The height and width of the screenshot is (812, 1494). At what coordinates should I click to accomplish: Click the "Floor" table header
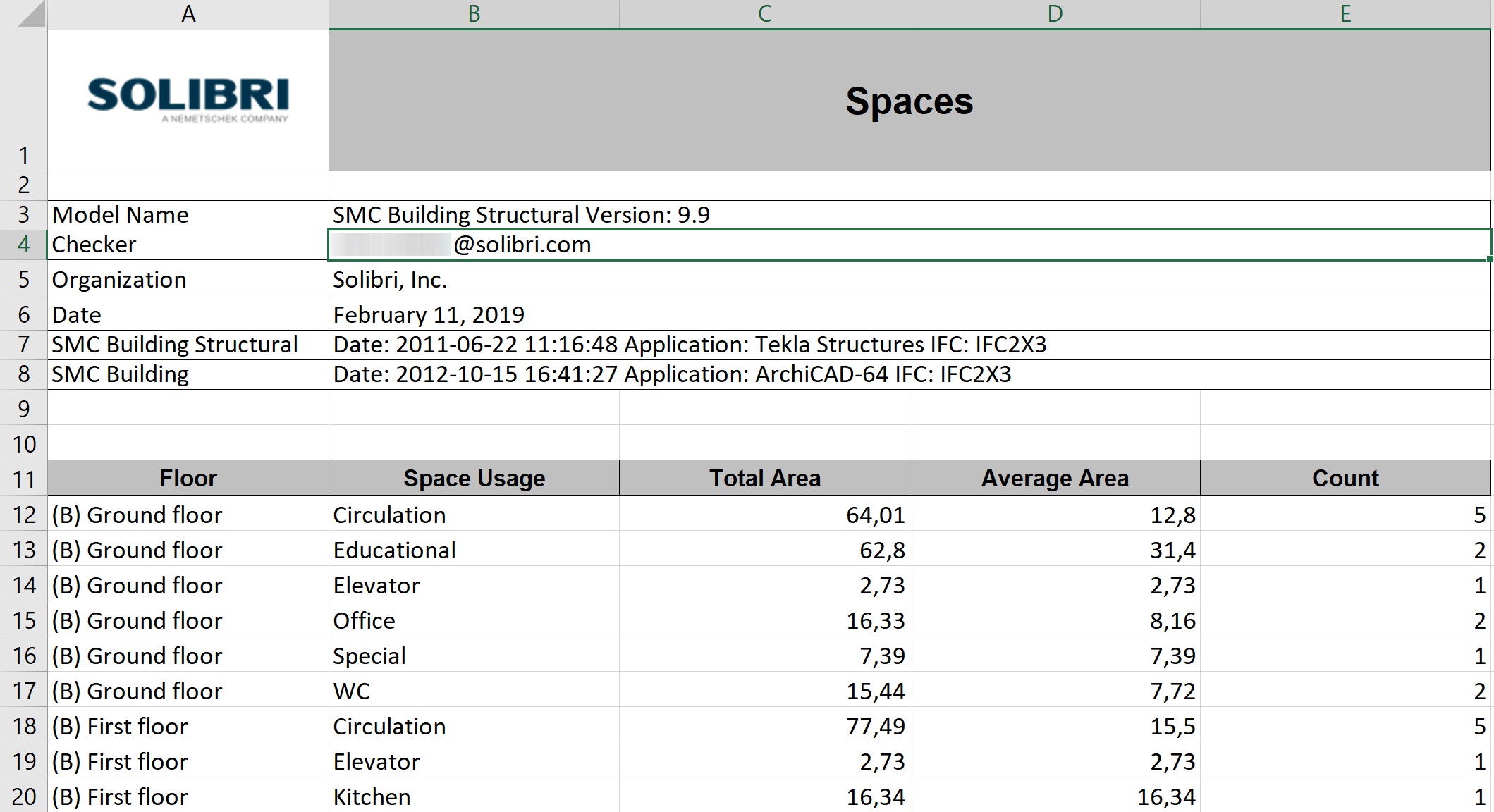[x=188, y=478]
